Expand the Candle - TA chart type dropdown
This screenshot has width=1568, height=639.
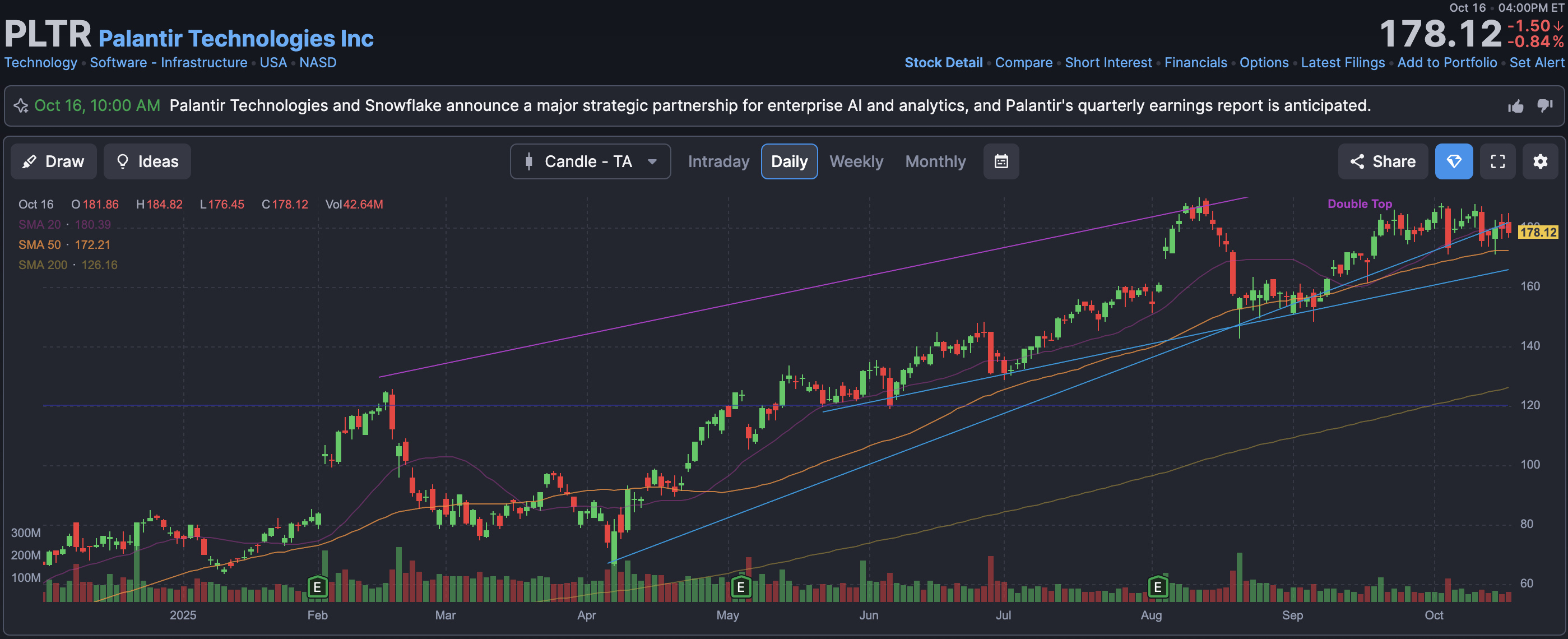pos(590,161)
